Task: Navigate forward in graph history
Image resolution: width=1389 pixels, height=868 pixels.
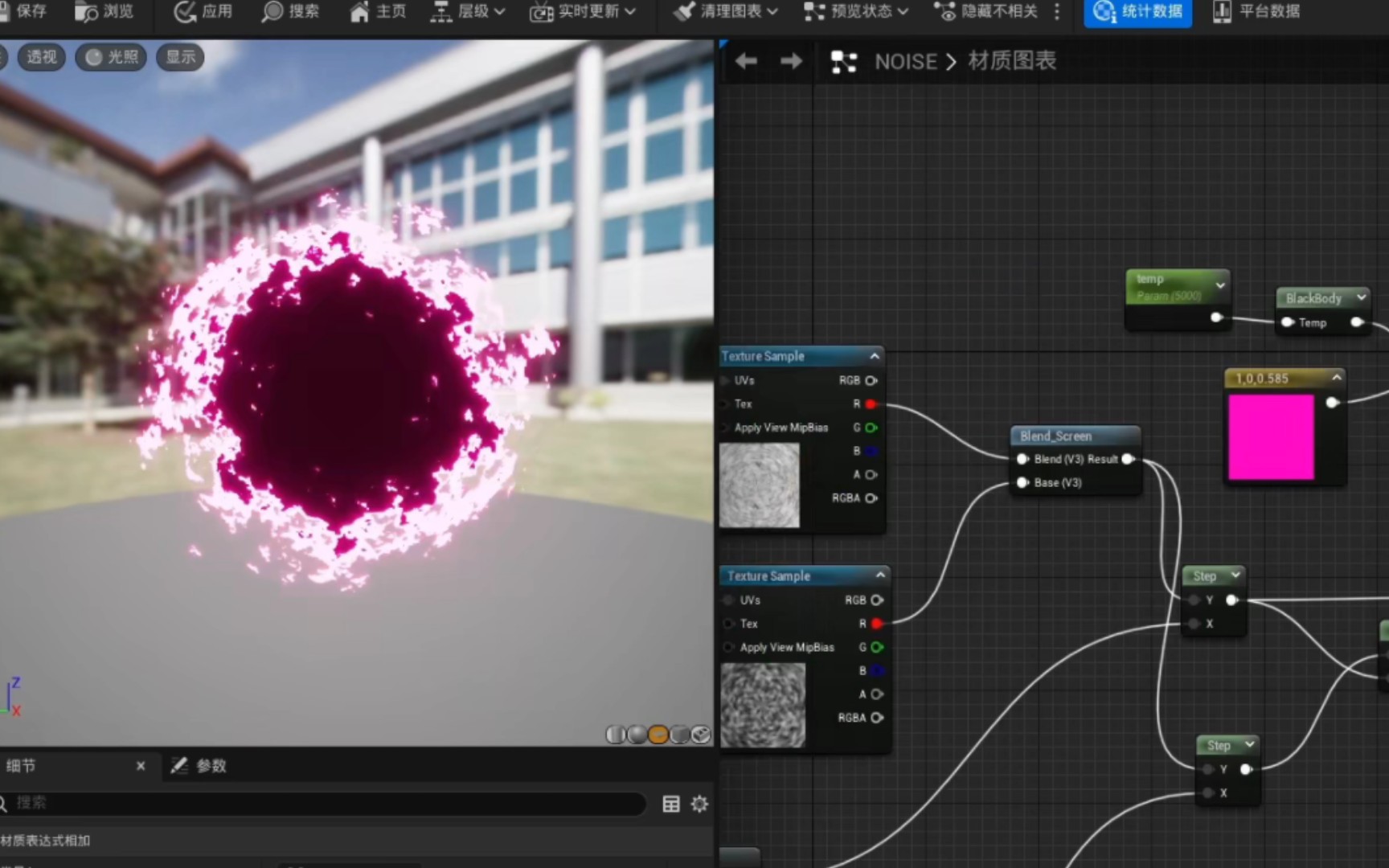Action: [x=791, y=61]
